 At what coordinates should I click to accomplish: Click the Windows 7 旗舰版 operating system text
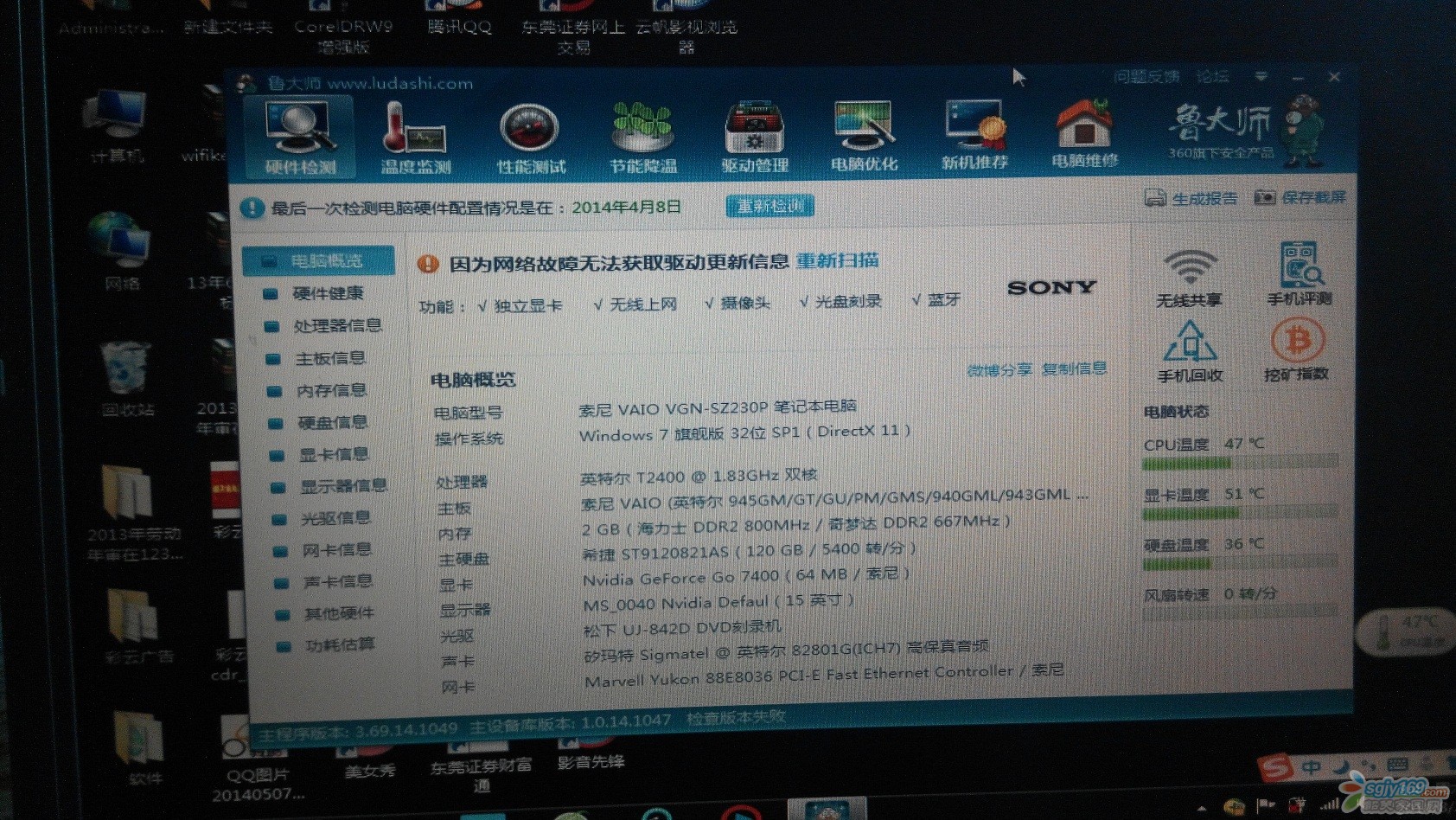(x=744, y=432)
